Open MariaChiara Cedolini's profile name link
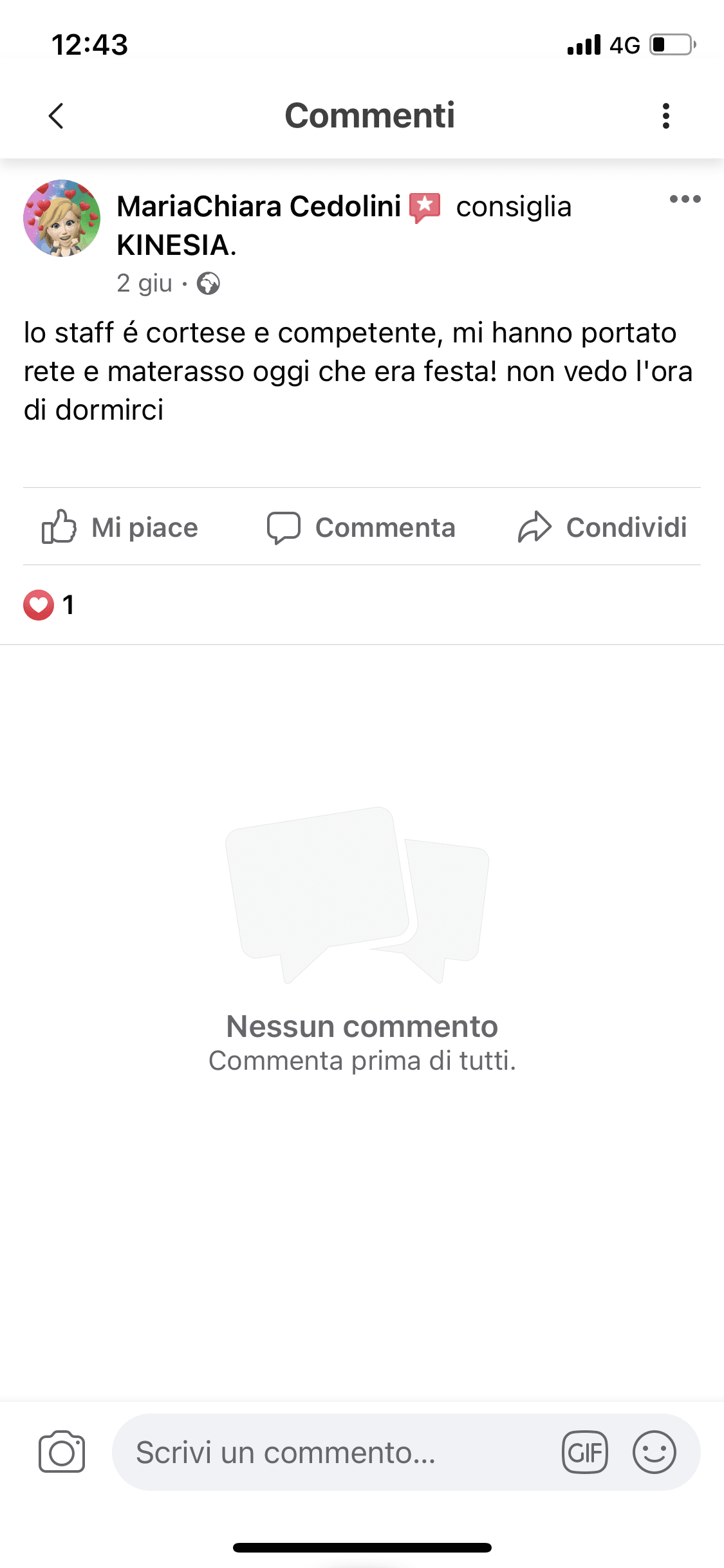This screenshot has width=724, height=1568. point(259,207)
